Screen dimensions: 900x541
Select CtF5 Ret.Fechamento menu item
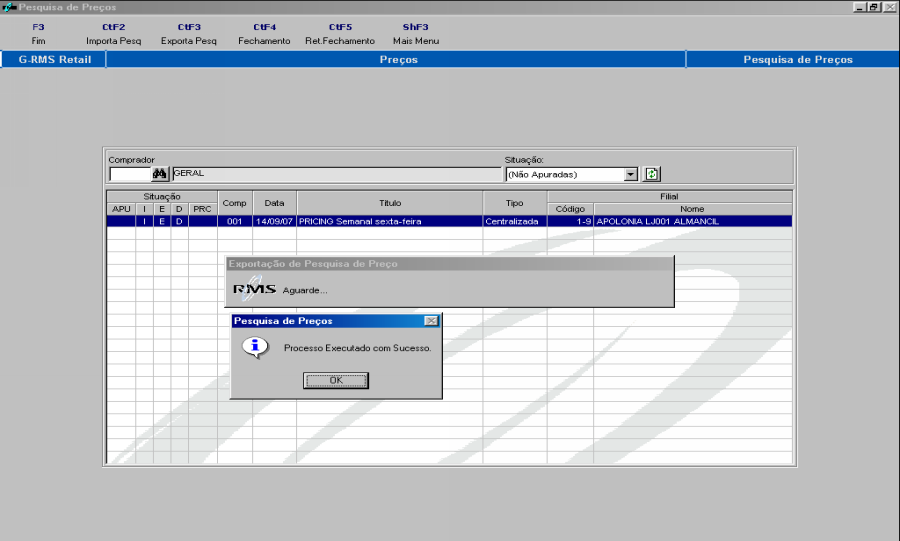tap(340, 34)
